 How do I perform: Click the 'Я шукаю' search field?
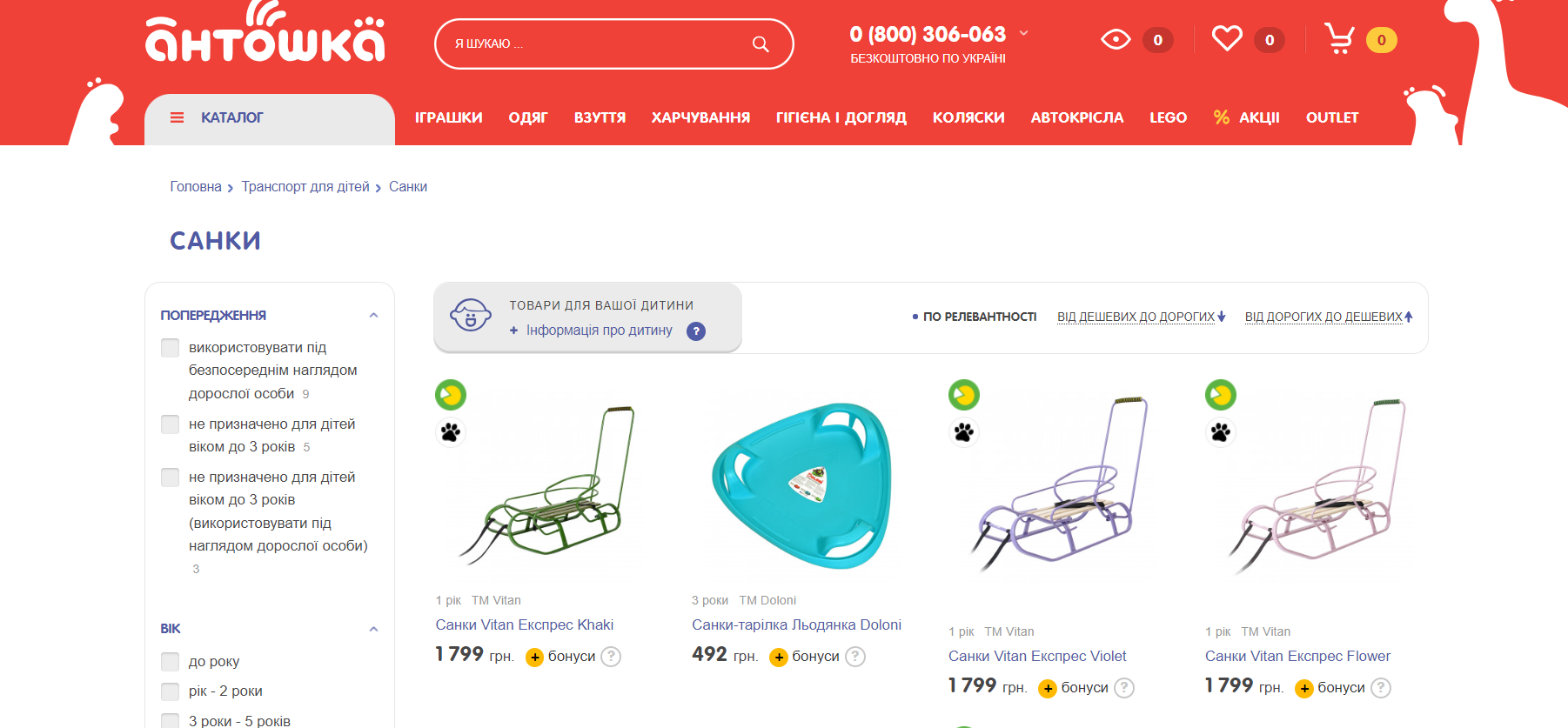pos(592,43)
